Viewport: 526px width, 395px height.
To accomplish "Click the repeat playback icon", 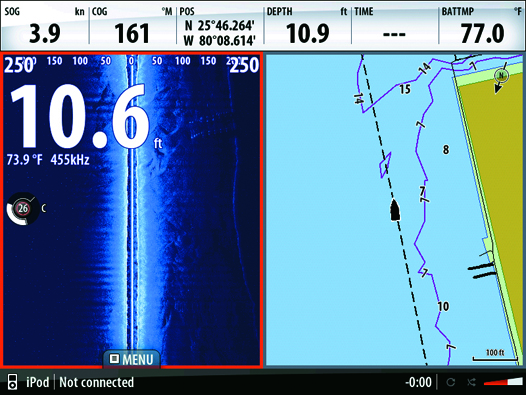I will tap(451, 382).
